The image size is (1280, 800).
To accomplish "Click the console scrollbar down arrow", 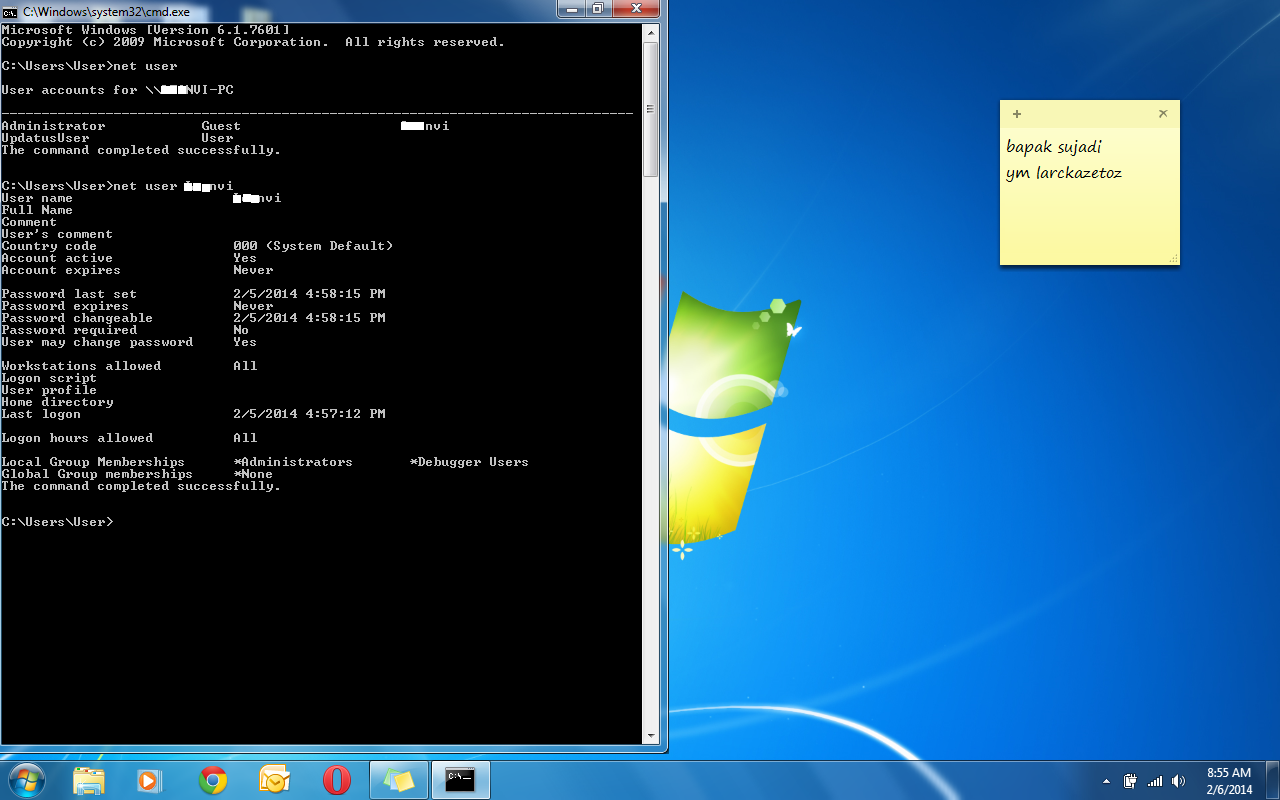I will click(x=650, y=735).
